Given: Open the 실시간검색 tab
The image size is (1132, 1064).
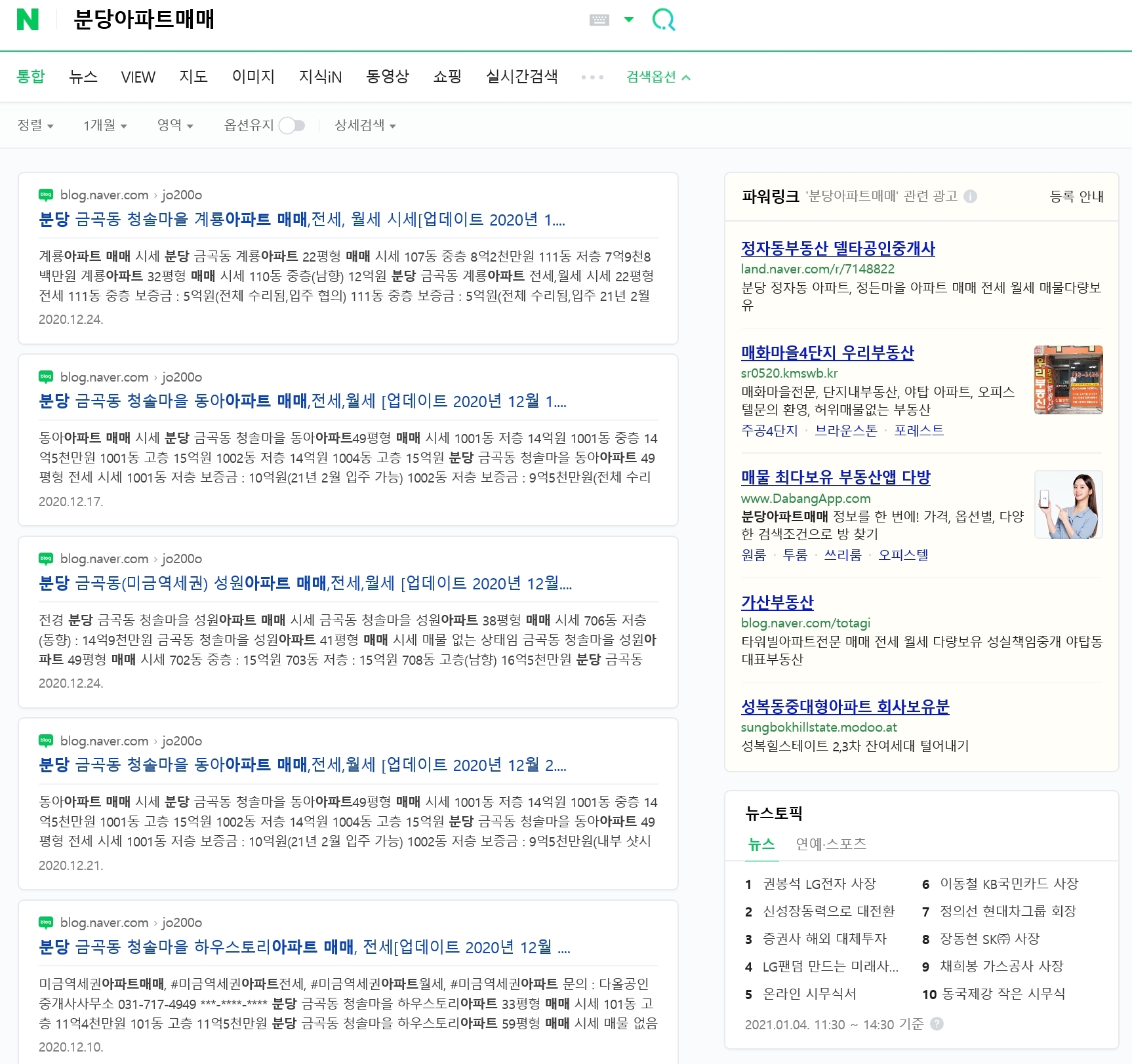Looking at the screenshot, I should [522, 77].
